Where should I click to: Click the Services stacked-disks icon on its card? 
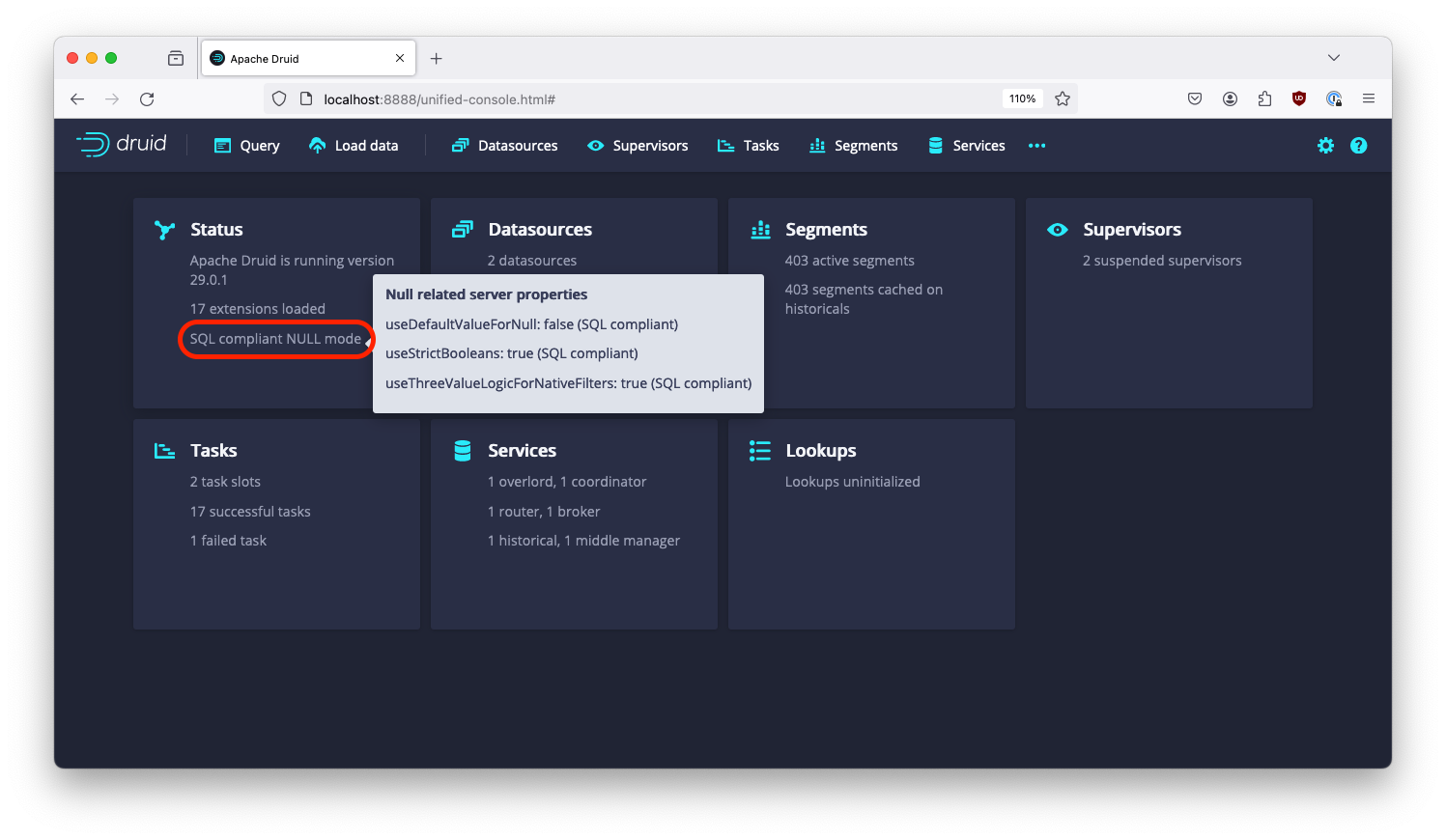[462, 450]
